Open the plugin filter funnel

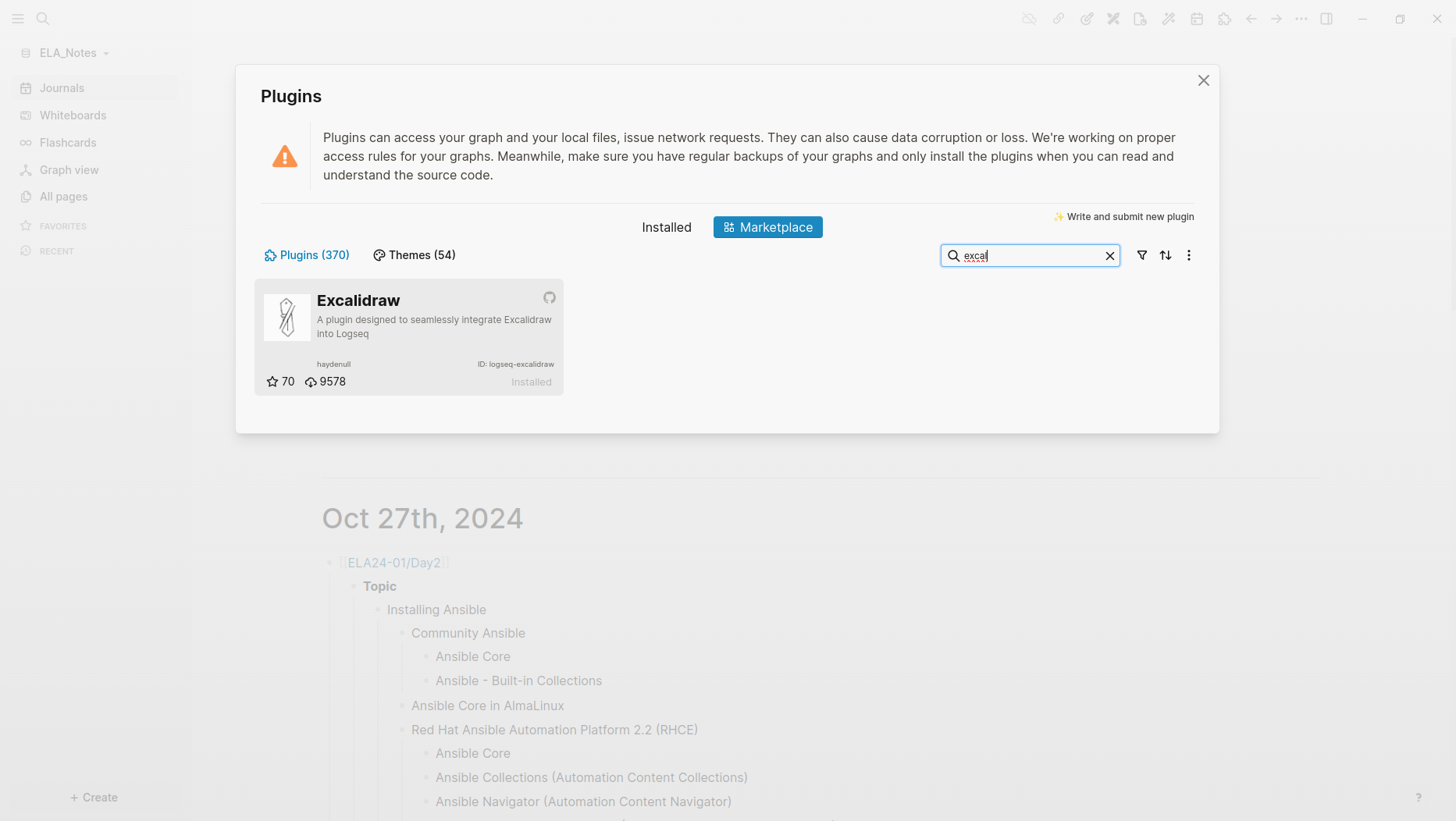click(1142, 255)
